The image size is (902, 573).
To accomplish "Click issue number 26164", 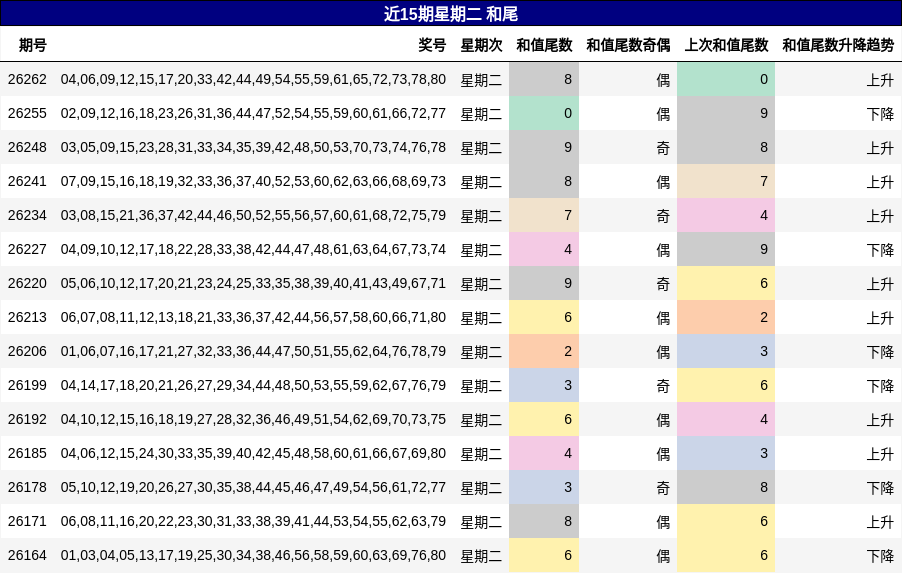I will tap(27, 555).
